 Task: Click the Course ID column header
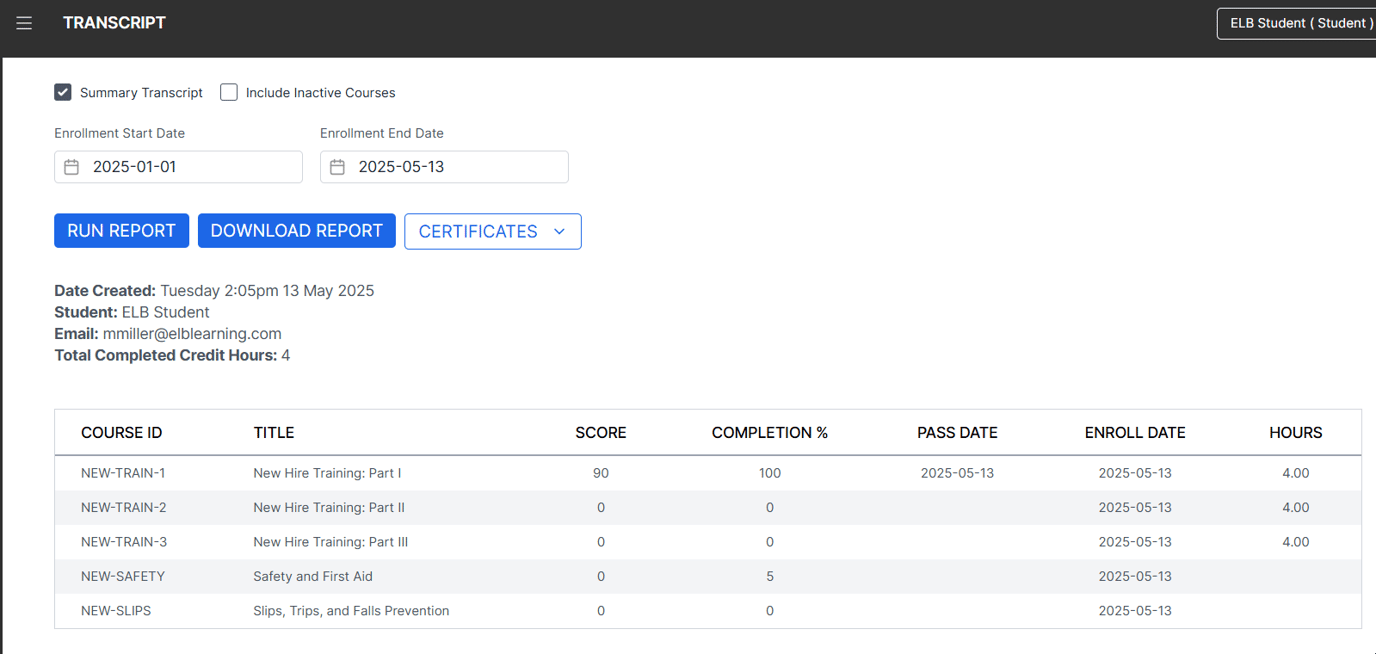pyautogui.click(x=121, y=432)
